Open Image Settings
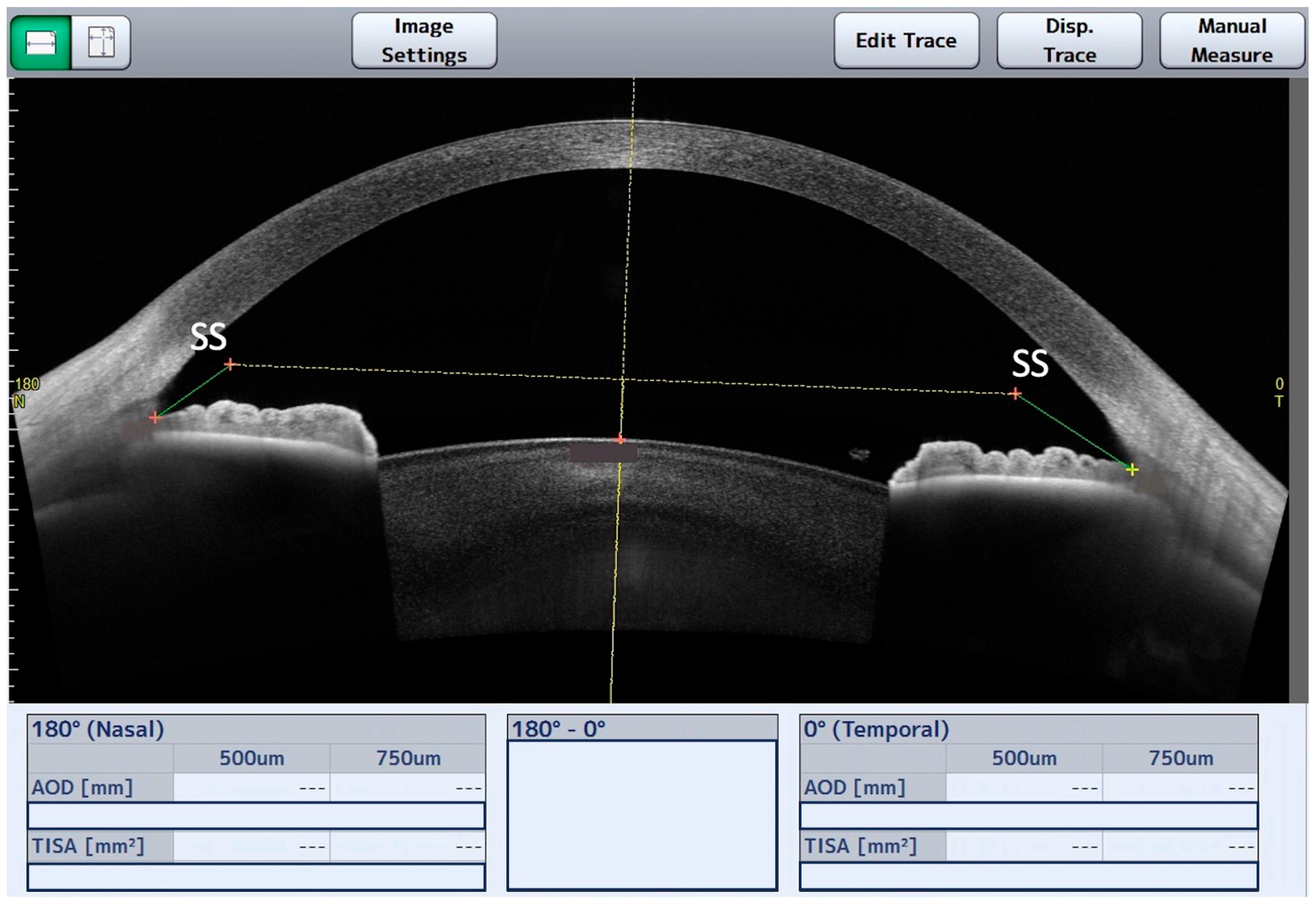The image size is (1316, 909). point(424,41)
